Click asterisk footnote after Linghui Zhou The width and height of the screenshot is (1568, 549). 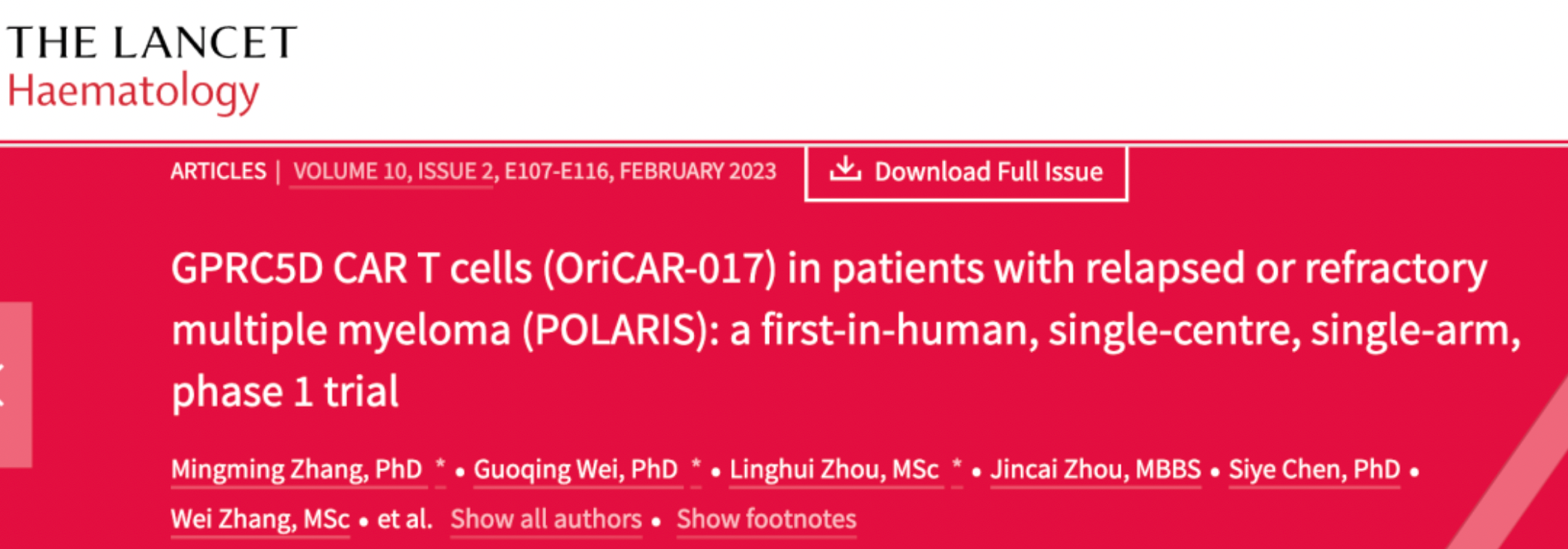coord(957,468)
